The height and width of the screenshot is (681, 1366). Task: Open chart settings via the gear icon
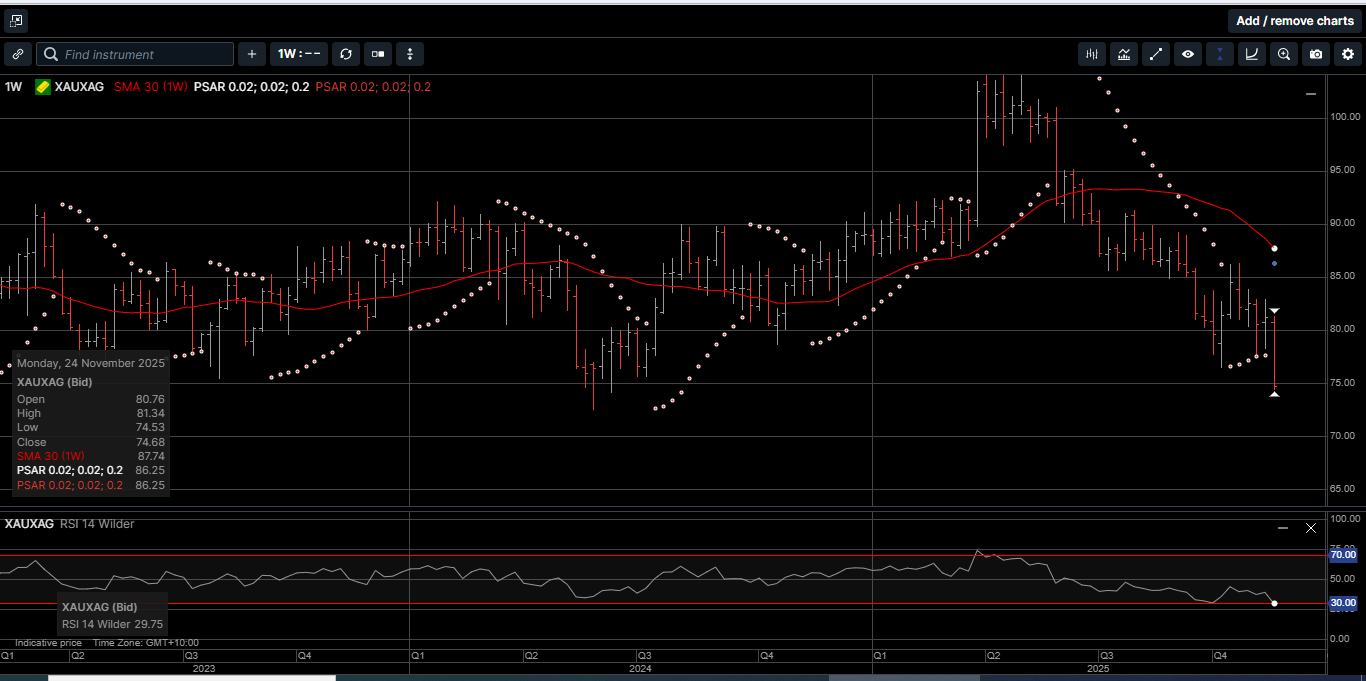tap(1347, 54)
